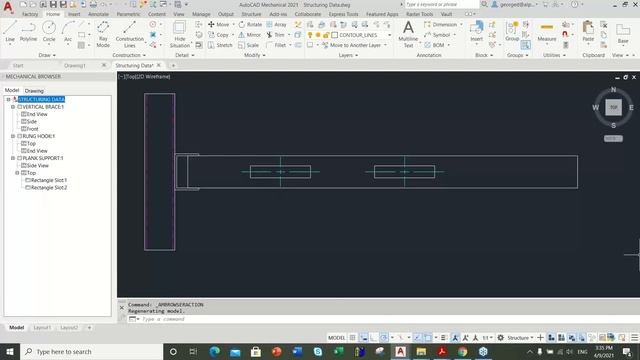This screenshot has height=360, width=640.
Task: Expand the Layers panel
Action: point(348,55)
